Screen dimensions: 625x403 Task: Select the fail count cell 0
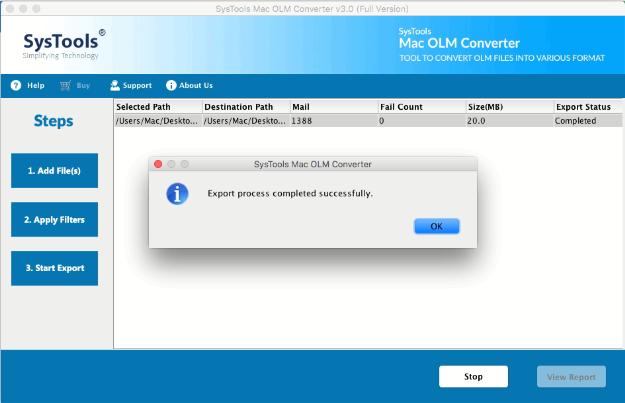422,121
